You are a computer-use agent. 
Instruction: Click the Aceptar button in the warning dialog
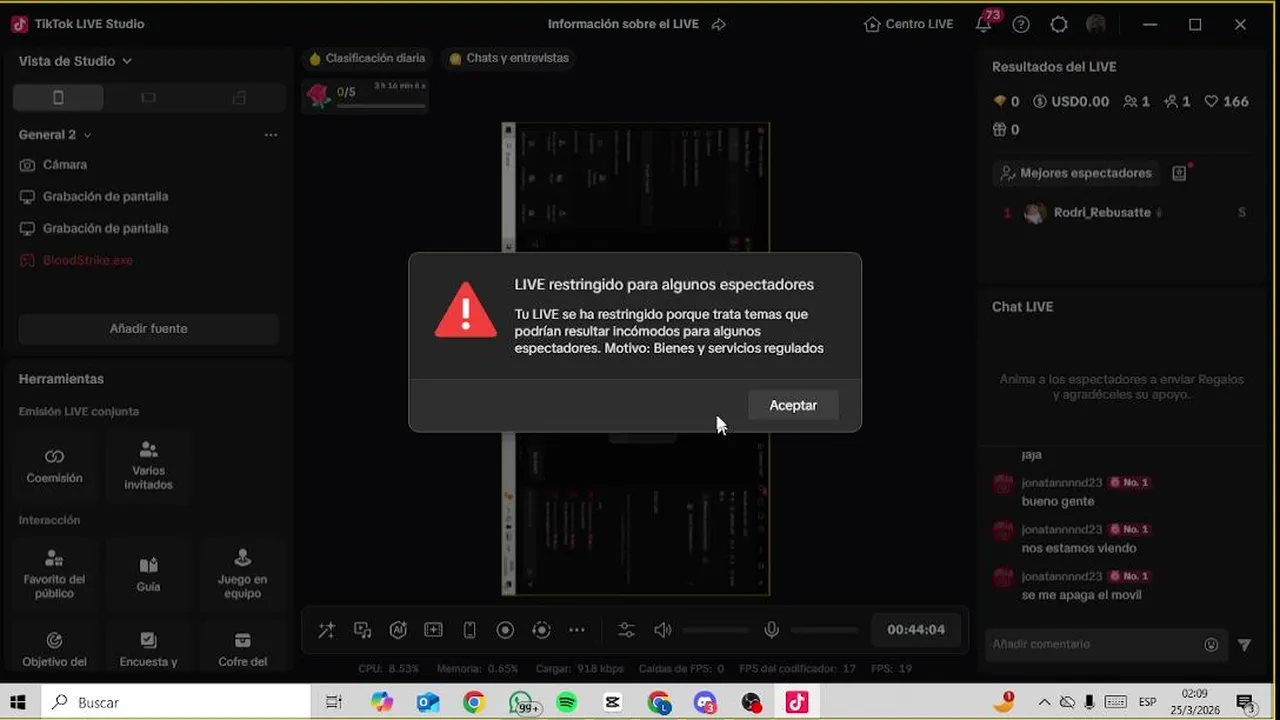tap(793, 405)
